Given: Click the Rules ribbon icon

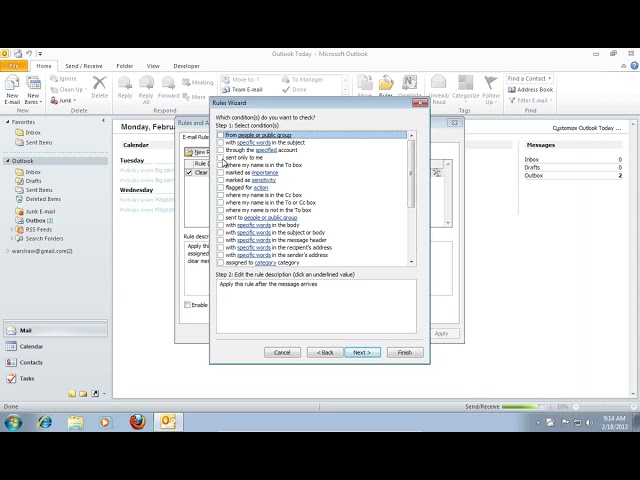Looking at the screenshot, I should point(386,87).
